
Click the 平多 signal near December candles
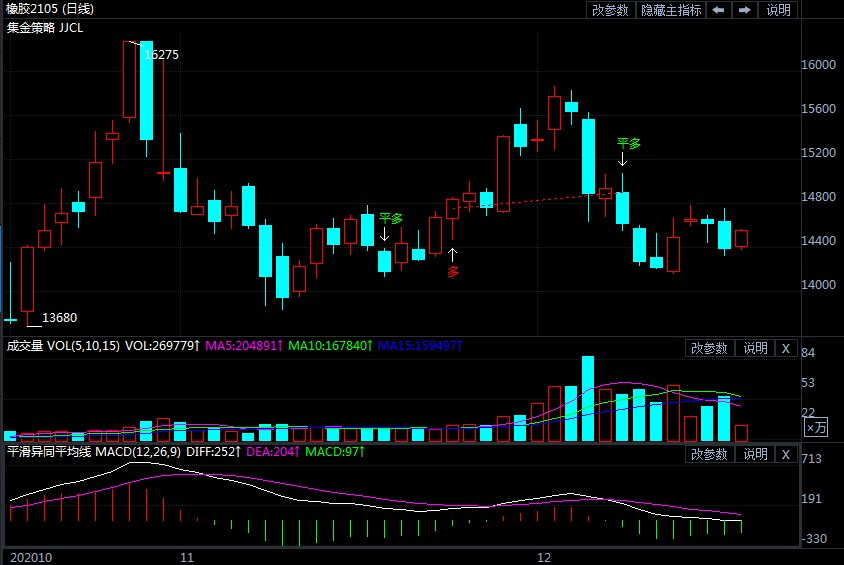click(x=629, y=143)
